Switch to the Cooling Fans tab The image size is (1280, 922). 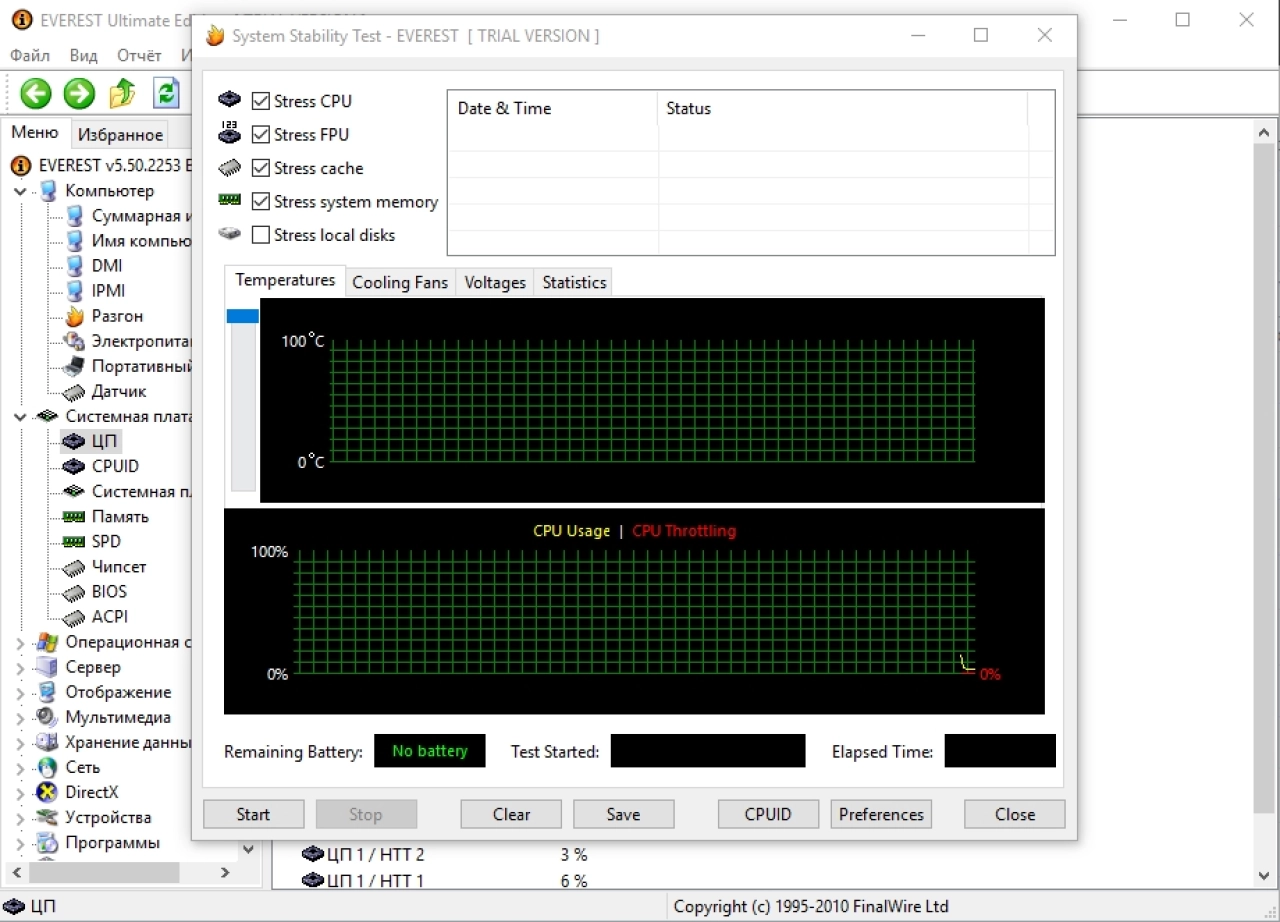400,282
